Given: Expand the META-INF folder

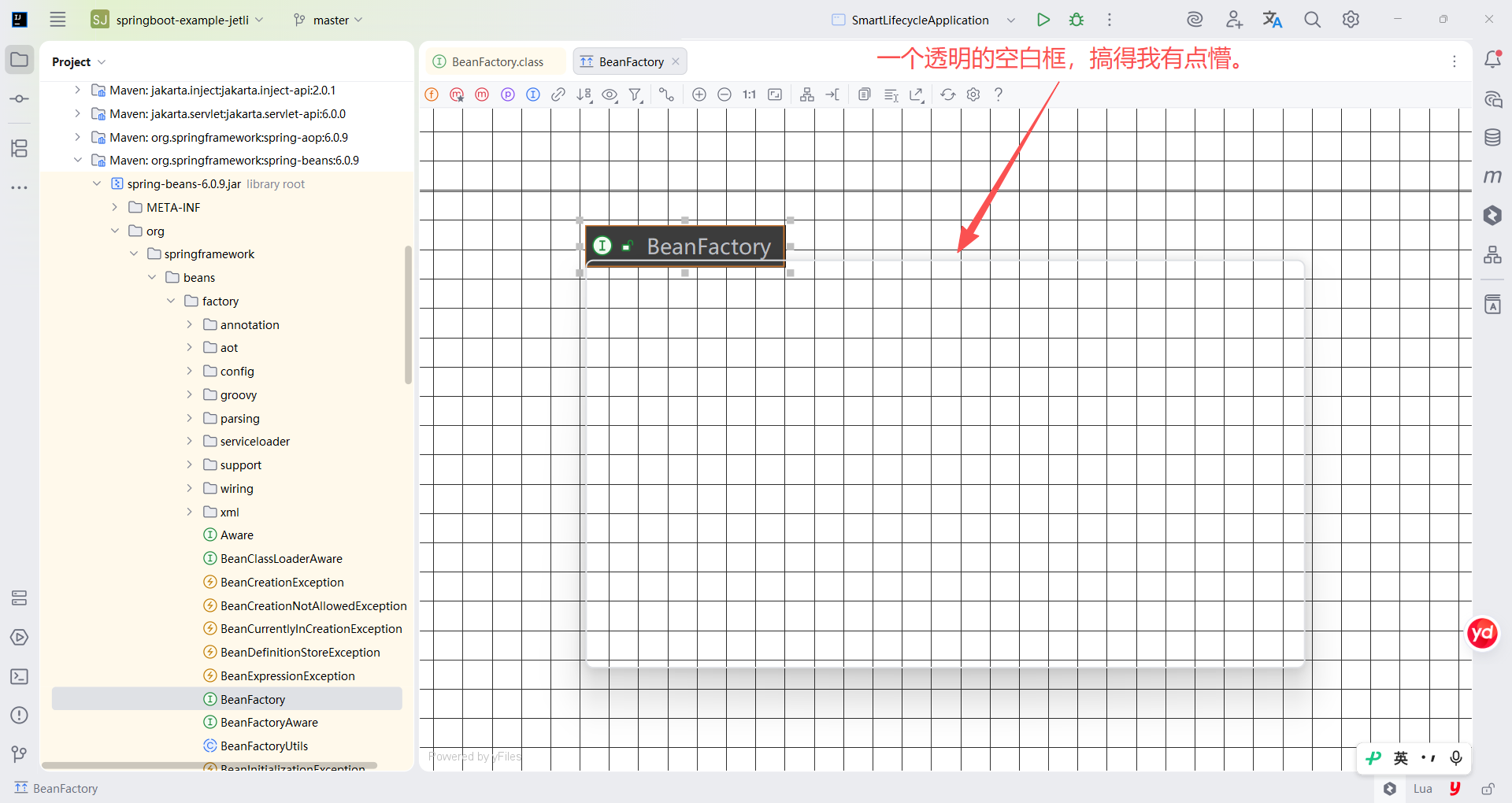Looking at the screenshot, I should tap(115, 207).
